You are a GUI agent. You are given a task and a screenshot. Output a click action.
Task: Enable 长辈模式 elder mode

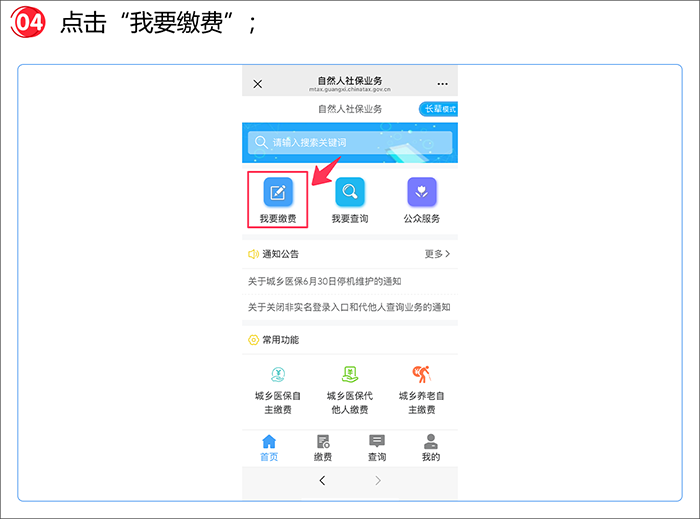click(x=438, y=109)
